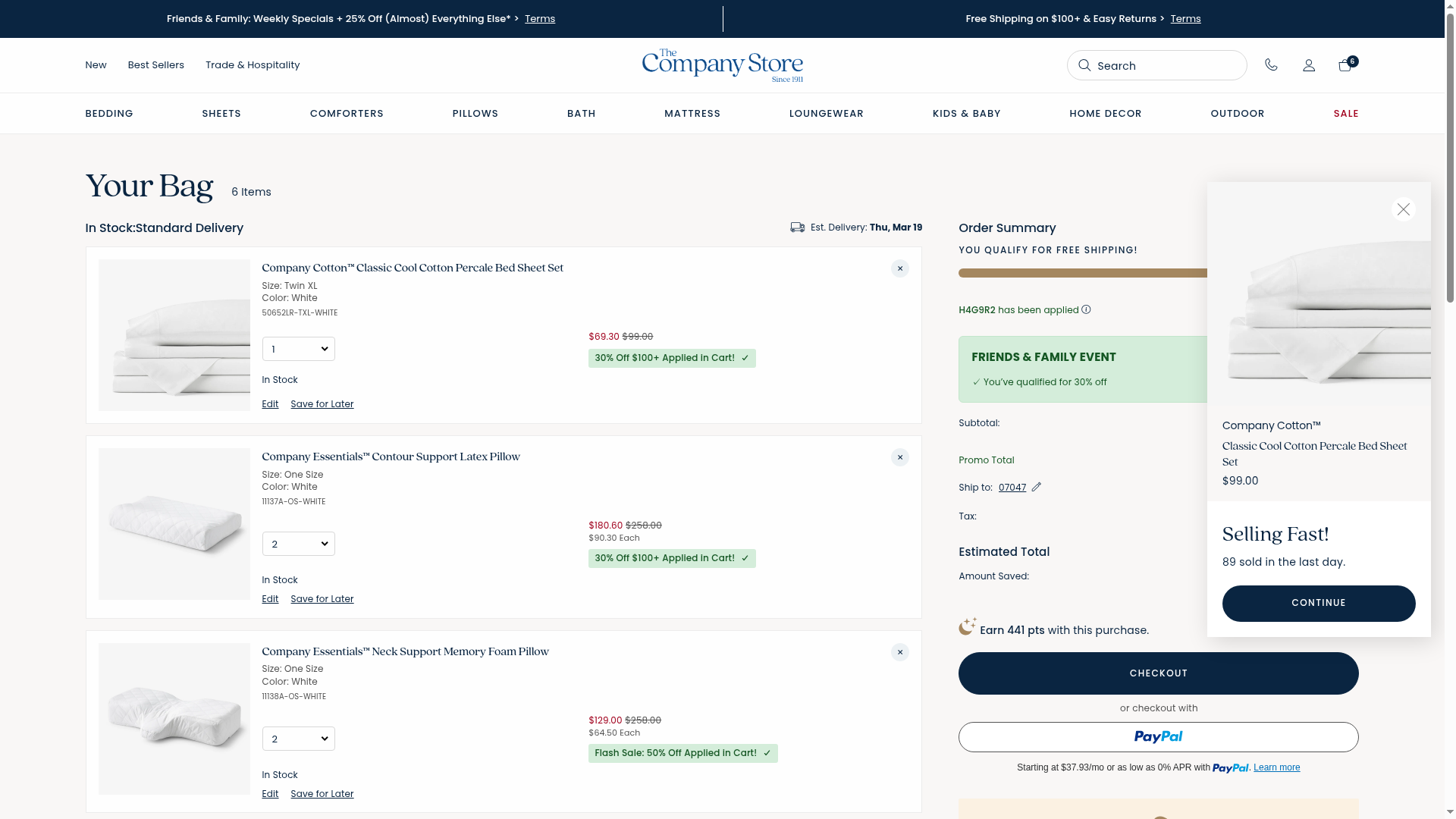
Task: Remove the Percale Bed Sheet Set item
Action: (x=899, y=268)
